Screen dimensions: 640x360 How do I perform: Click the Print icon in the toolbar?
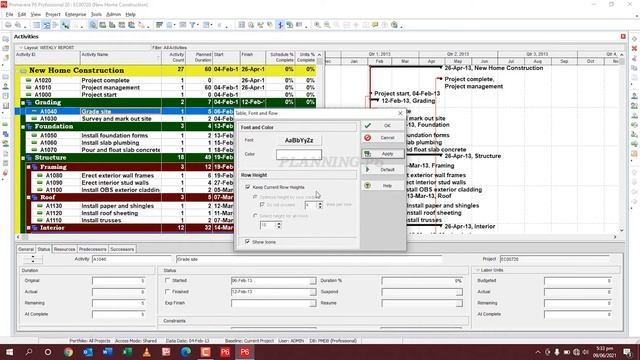pyautogui.click(x=8, y=25)
